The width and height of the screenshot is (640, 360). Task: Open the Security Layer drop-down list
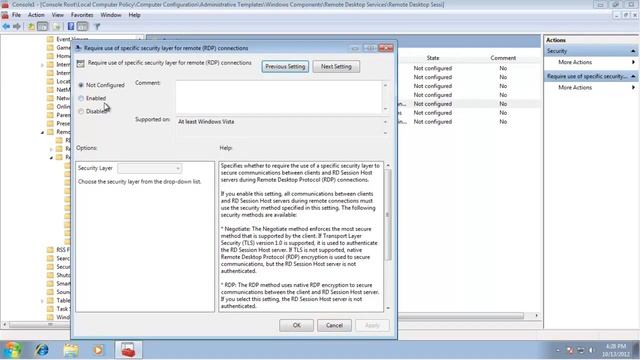point(149,168)
